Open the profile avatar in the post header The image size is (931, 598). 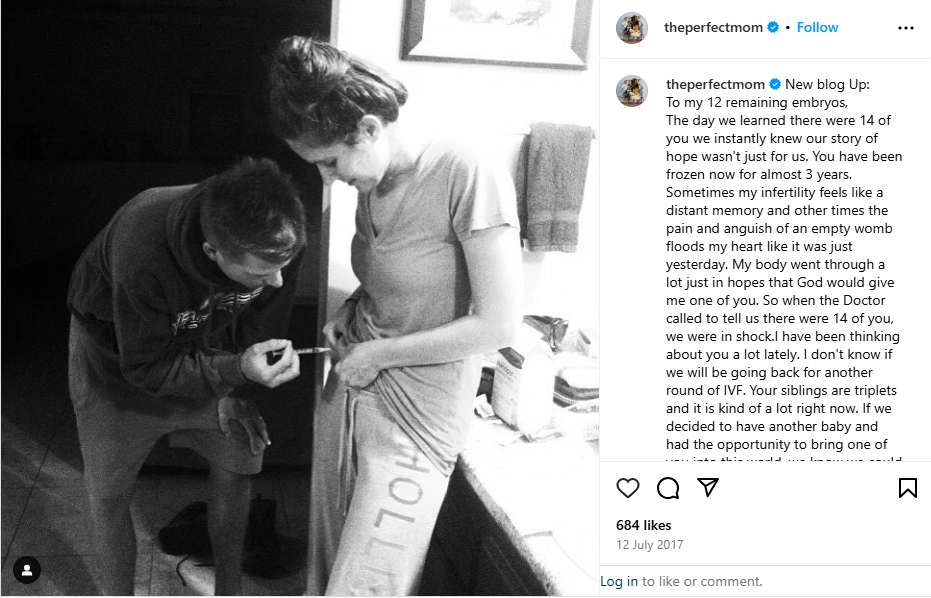coord(632,28)
